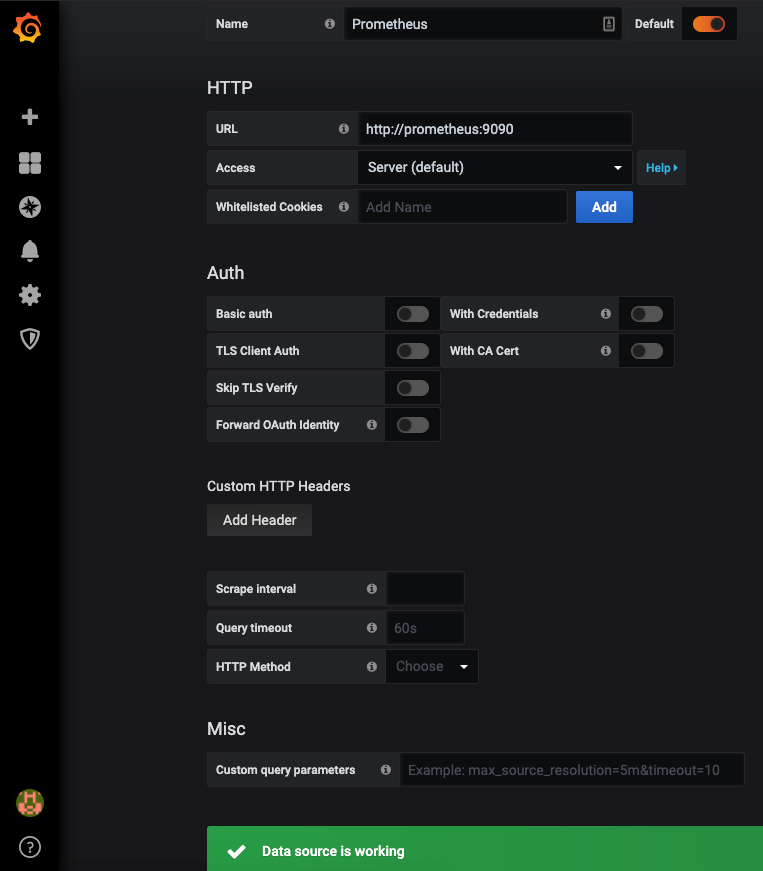Click the info icon next to URL
The image size is (763, 871).
tap(344, 128)
